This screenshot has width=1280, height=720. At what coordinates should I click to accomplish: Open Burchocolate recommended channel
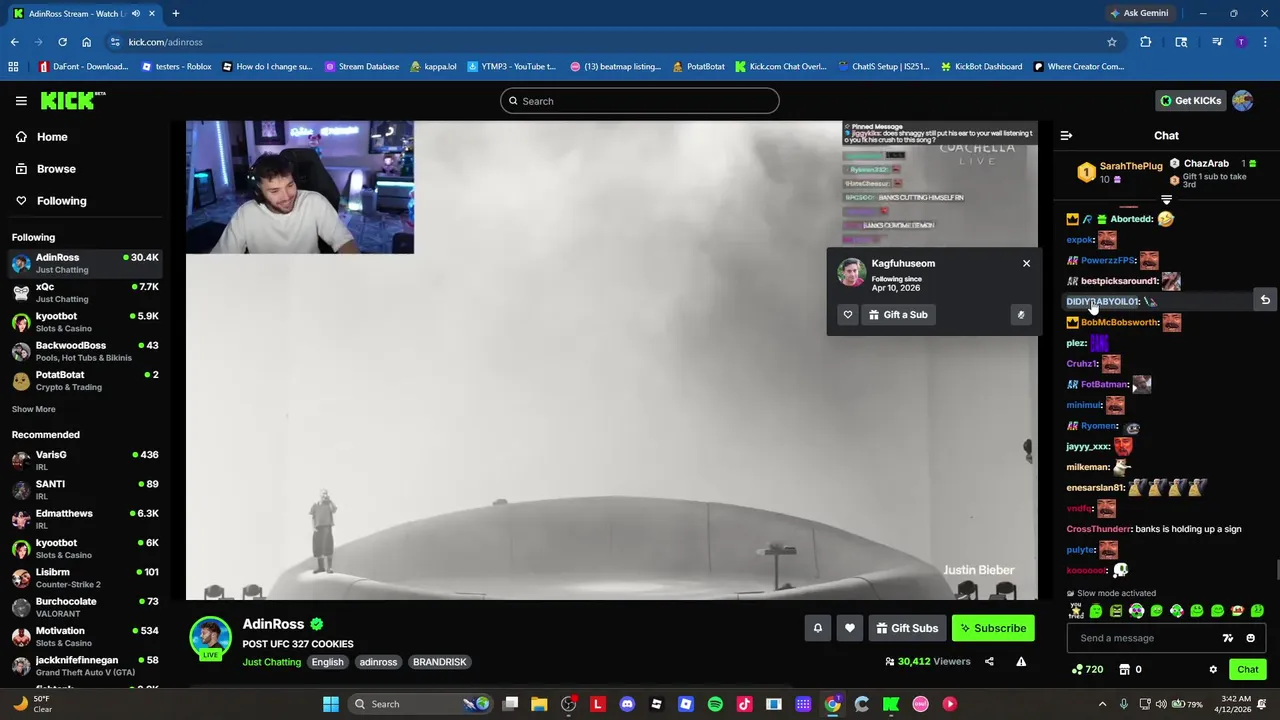[x=86, y=607]
